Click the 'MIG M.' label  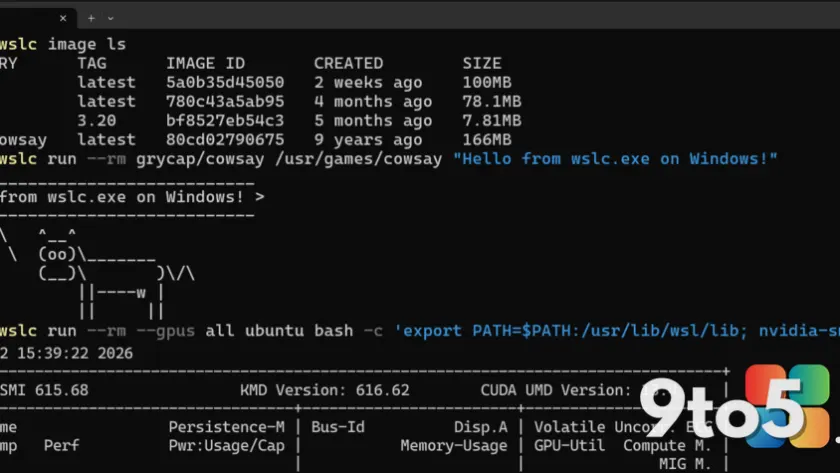[x=685, y=463]
